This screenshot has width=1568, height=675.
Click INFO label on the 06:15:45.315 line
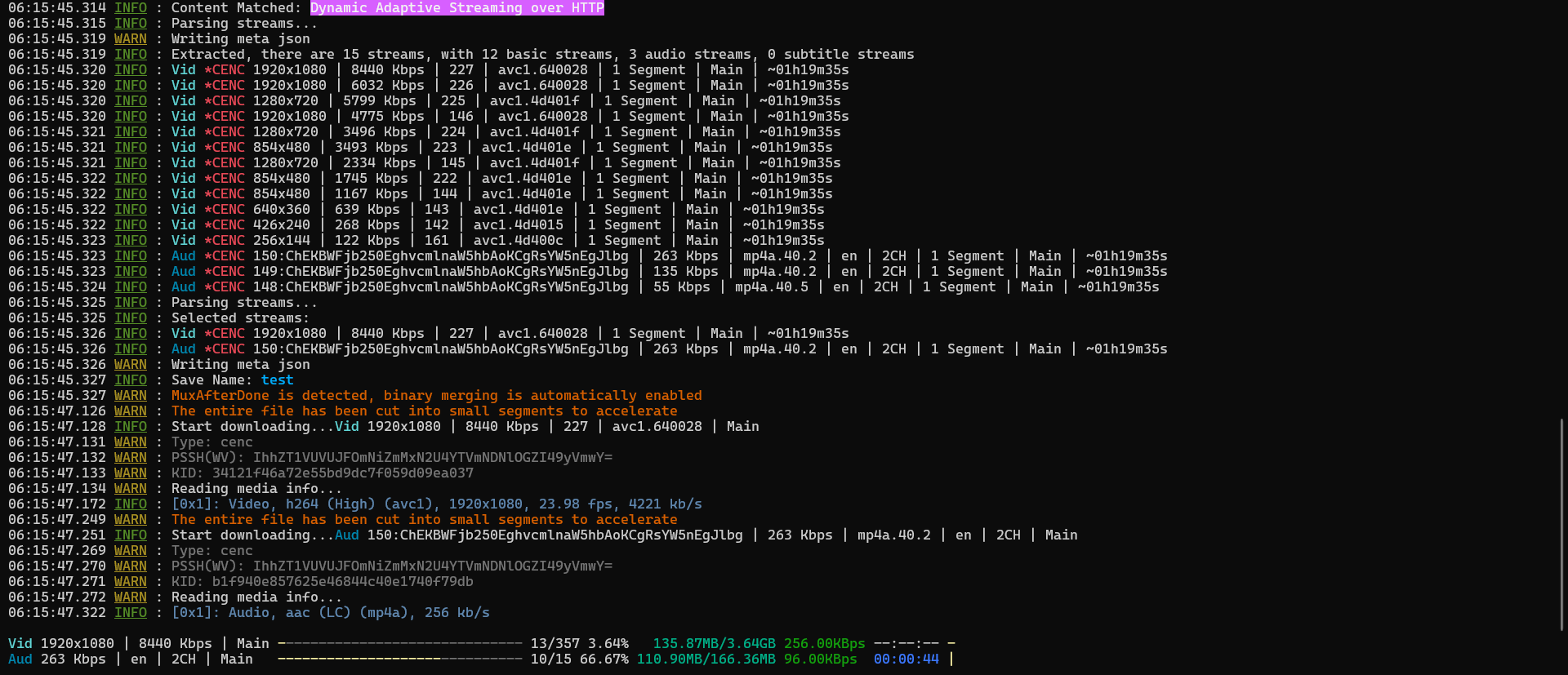131,24
